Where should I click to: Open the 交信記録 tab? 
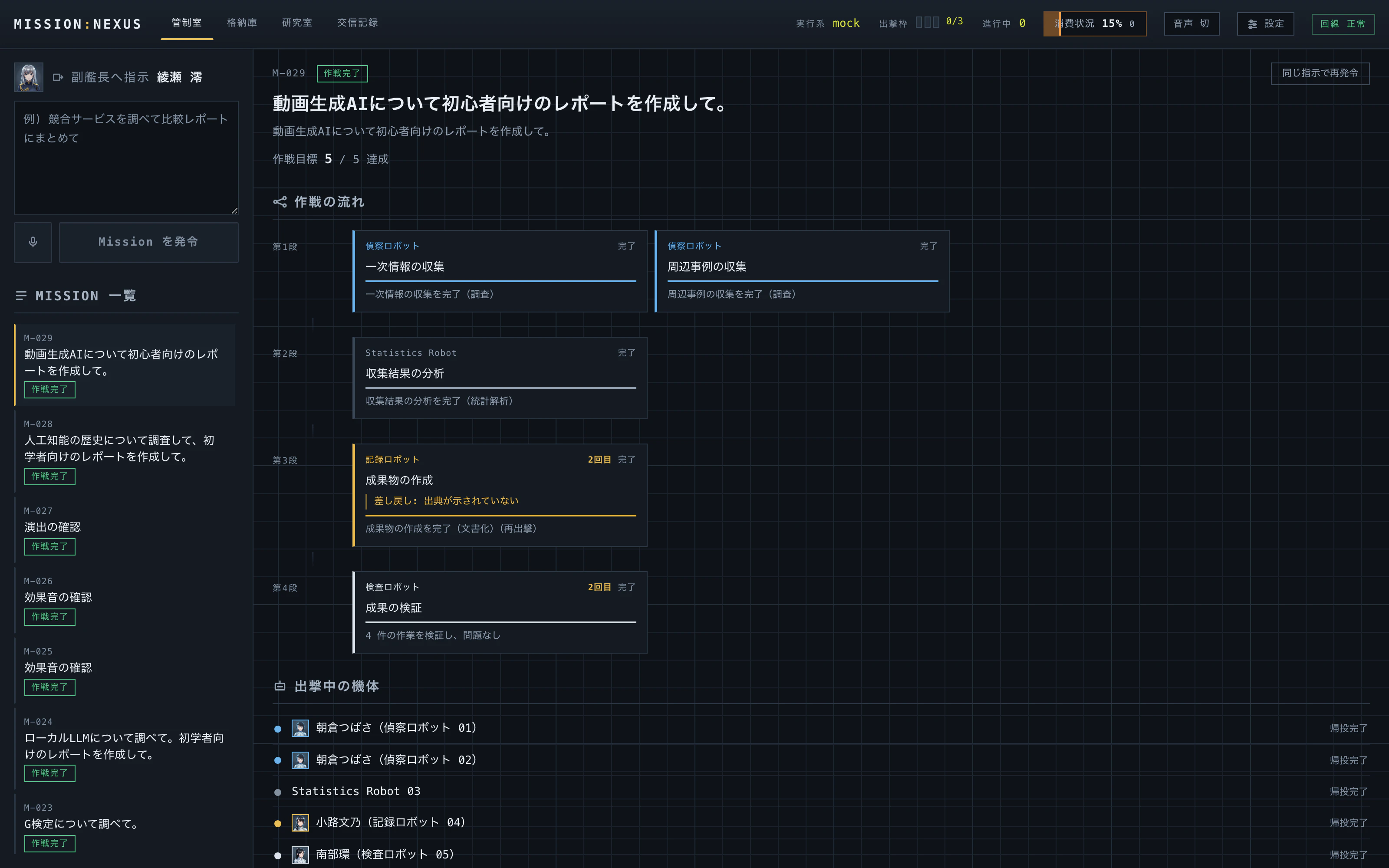(358, 23)
